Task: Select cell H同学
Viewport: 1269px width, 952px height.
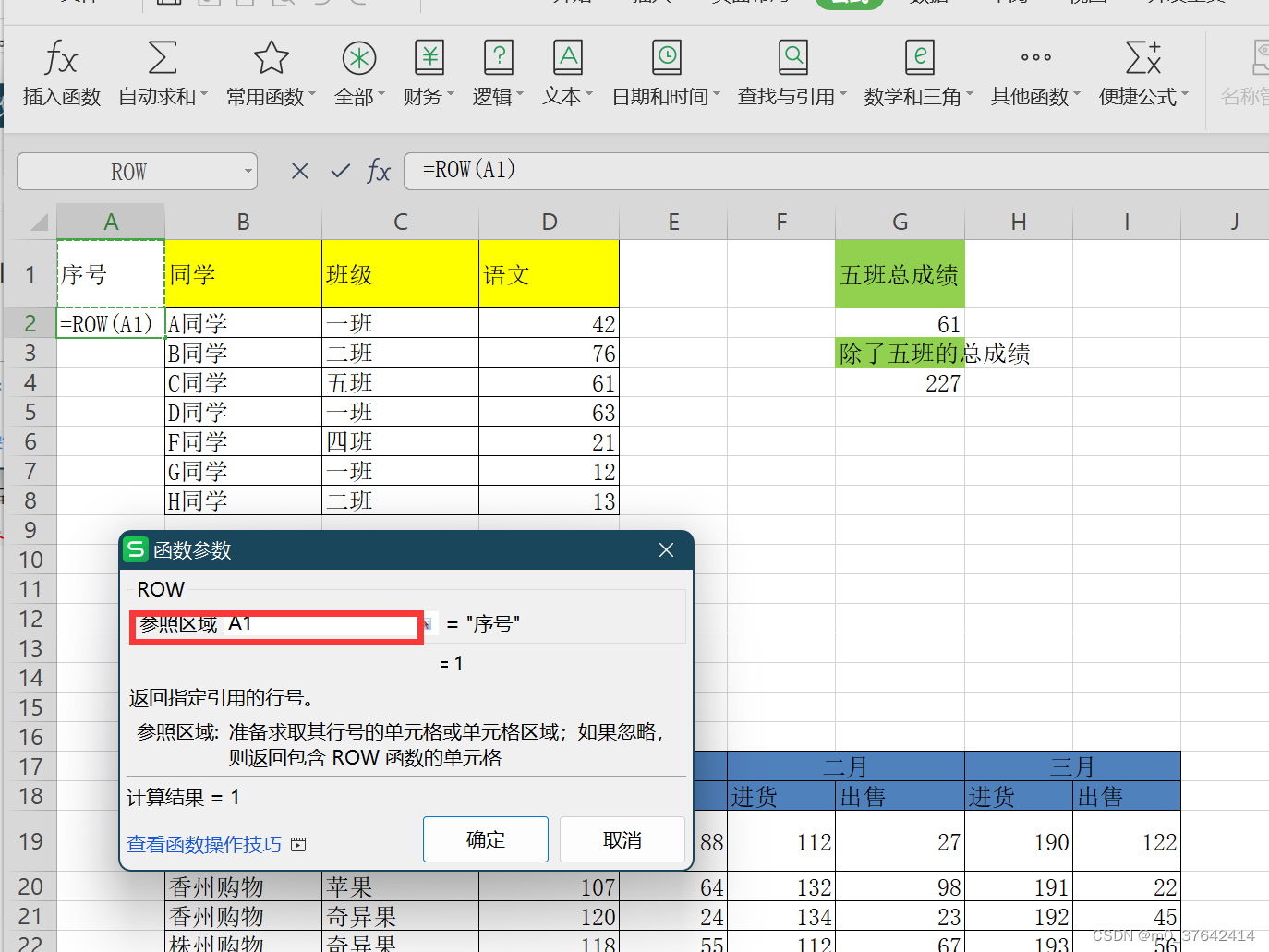Action: pos(243,500)
